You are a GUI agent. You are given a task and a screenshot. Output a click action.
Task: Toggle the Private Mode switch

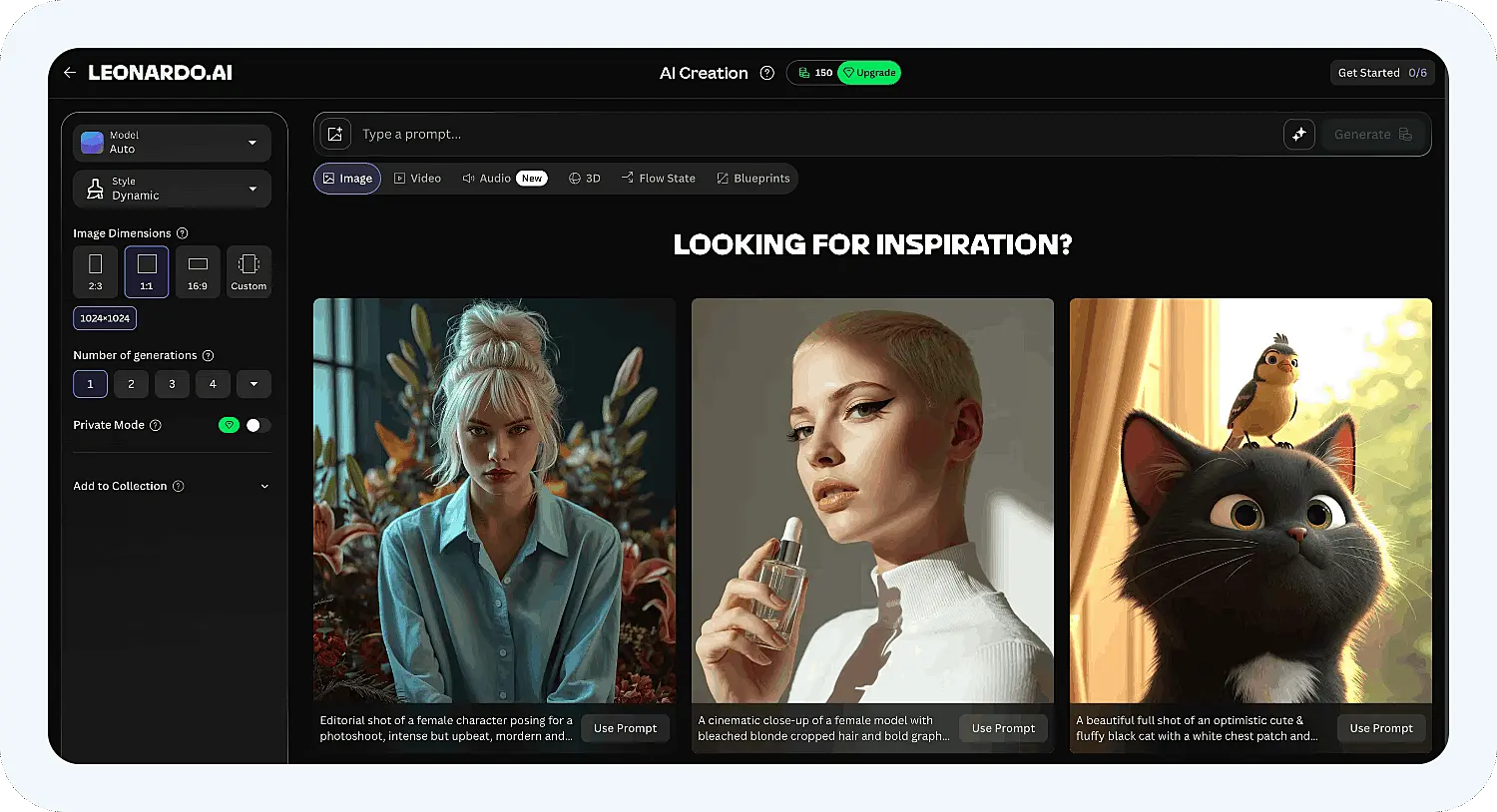tap(257, 425)
